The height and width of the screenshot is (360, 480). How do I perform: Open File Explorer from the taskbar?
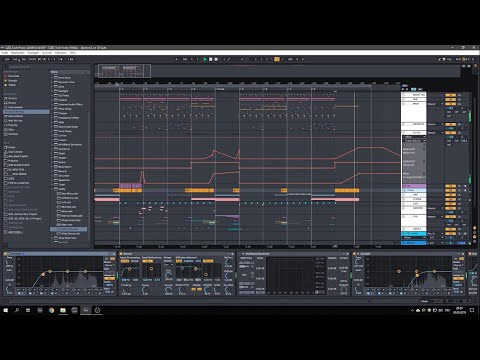(x=63, y=310)
